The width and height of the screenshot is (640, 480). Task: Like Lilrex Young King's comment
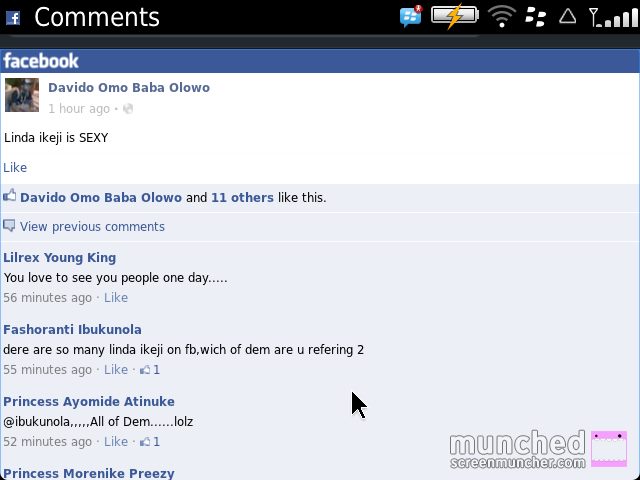click(116, 298)
